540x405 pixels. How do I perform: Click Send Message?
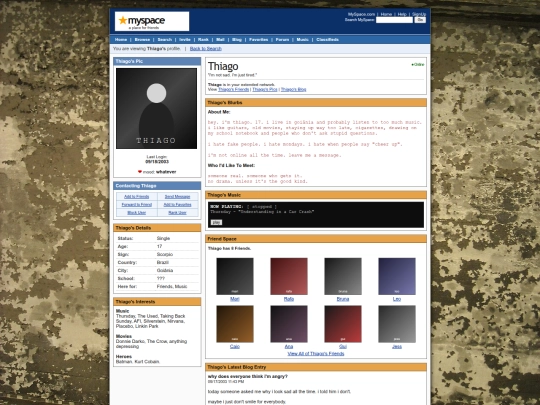click(177, 197)
